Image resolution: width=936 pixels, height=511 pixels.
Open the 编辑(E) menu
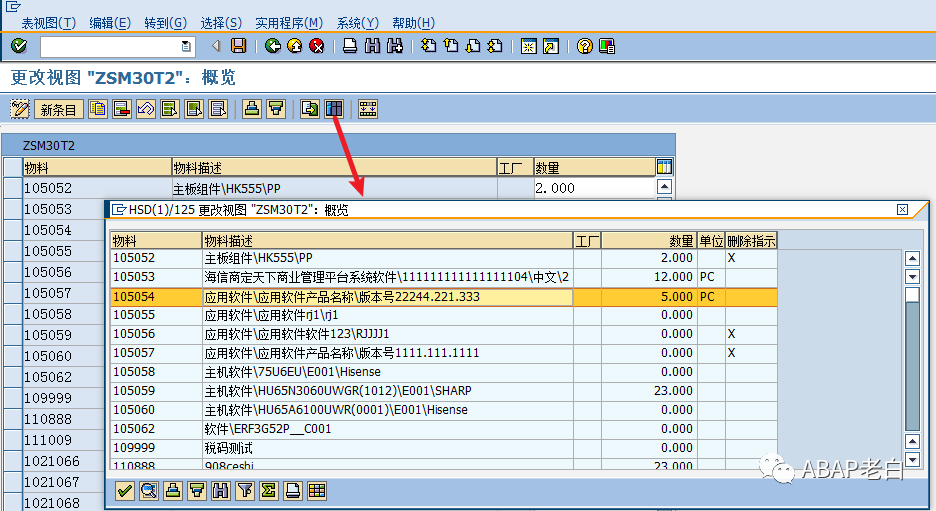coord(110,23)
